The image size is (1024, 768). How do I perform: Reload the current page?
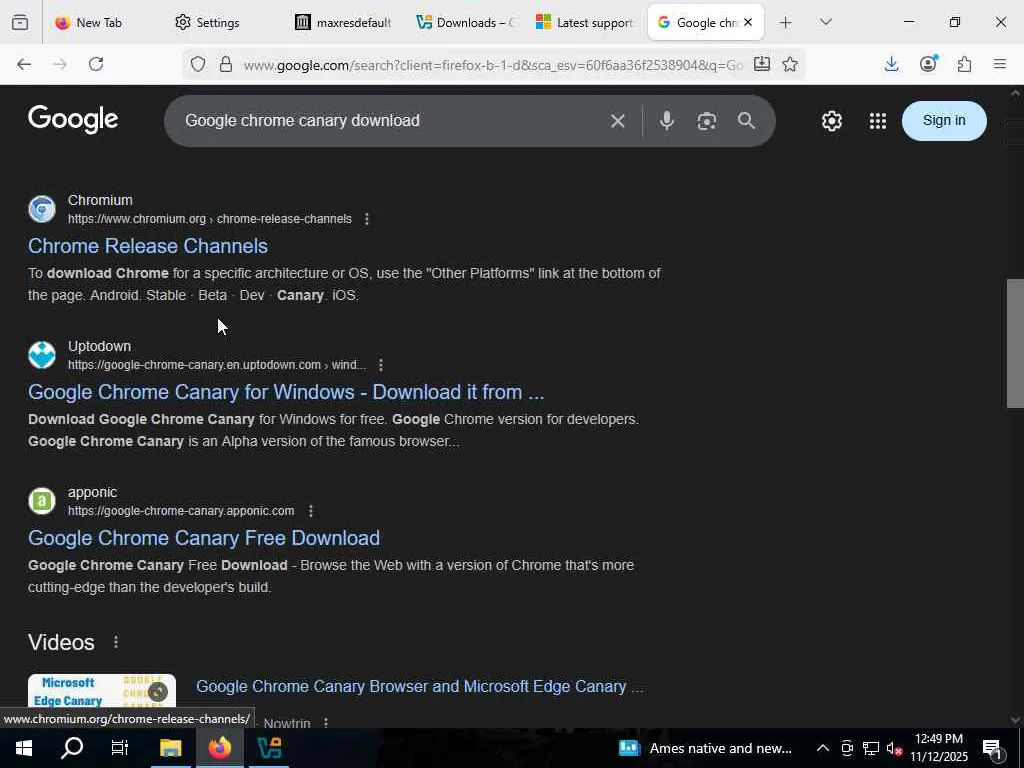pyautogui.click(x=96, y=64)
